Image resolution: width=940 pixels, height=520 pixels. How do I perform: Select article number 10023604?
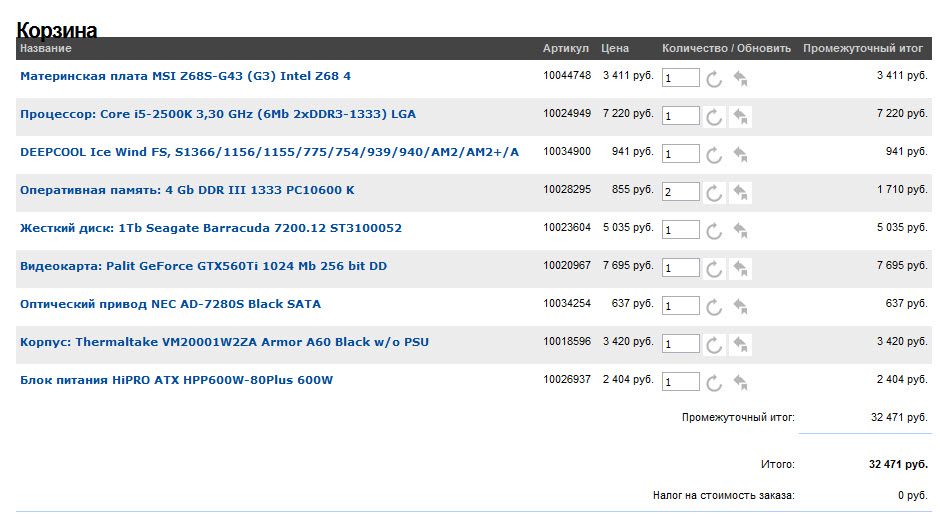(567, 227)
